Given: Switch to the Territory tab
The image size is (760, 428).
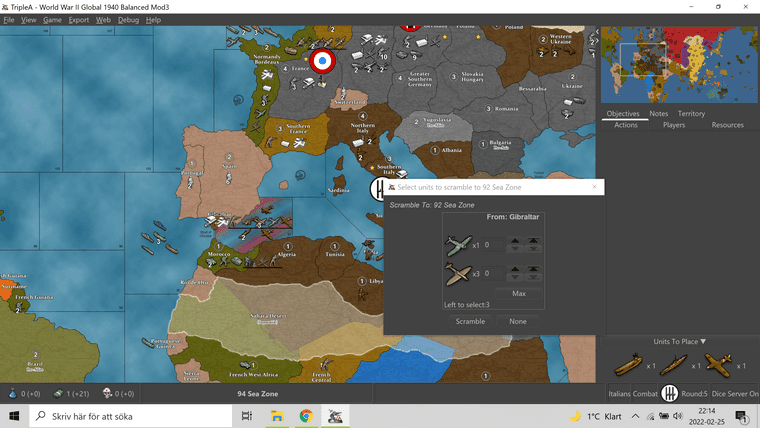Looking at the screenshot, I should click(x=691, y=114).
